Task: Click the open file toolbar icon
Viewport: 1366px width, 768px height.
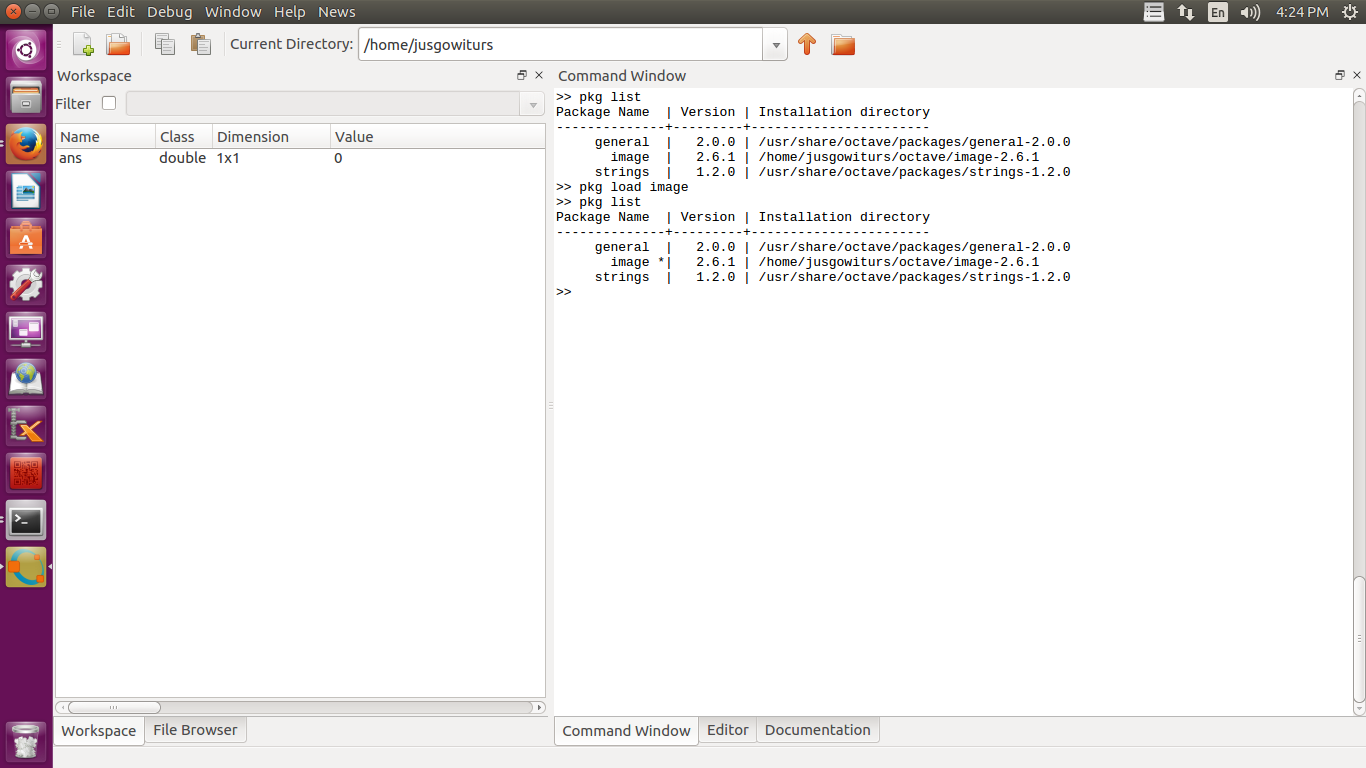Action: 119,44
